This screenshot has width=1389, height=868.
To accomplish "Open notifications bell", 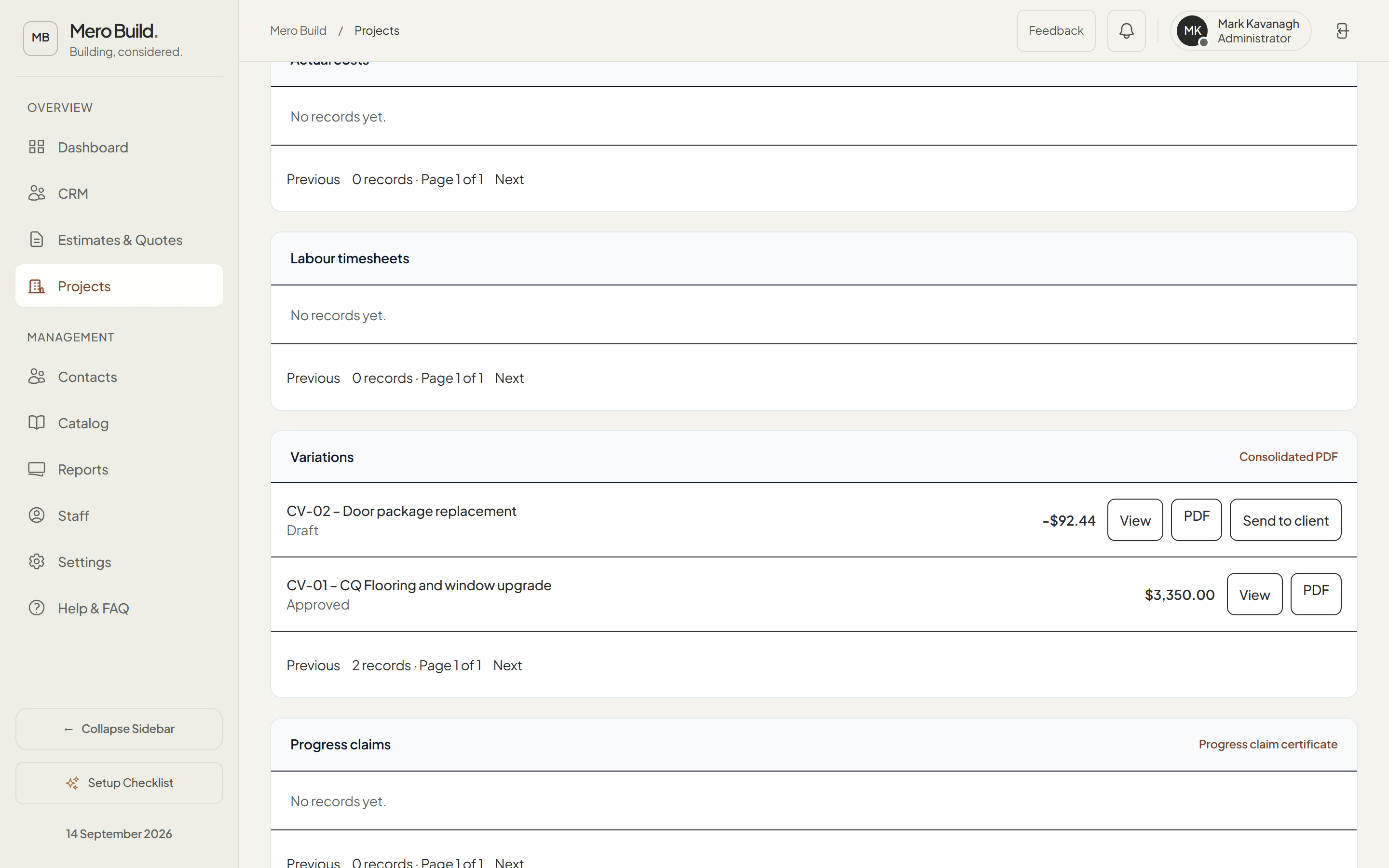I will 1126,31.
